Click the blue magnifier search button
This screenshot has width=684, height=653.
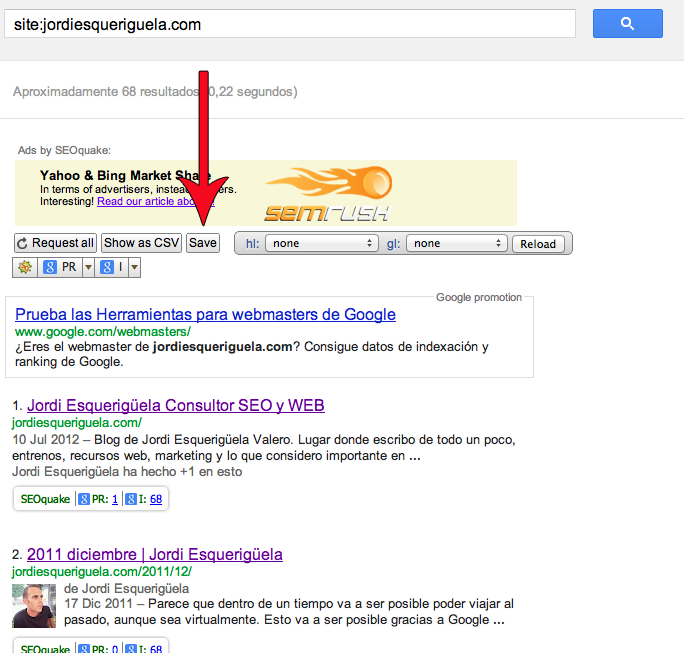point(627,24)
